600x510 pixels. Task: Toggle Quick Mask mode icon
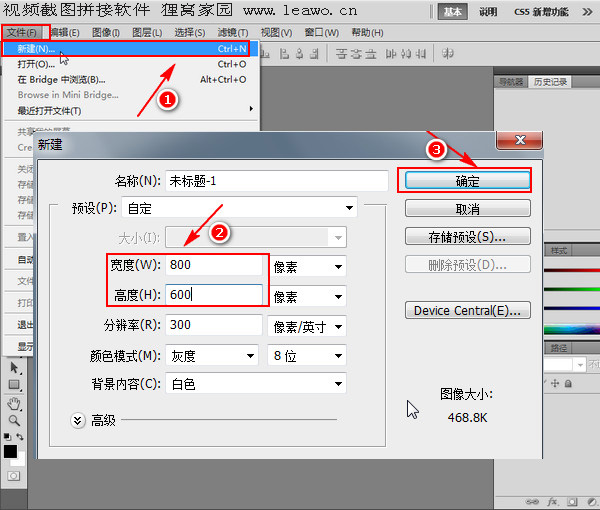[x=14, y=476]
